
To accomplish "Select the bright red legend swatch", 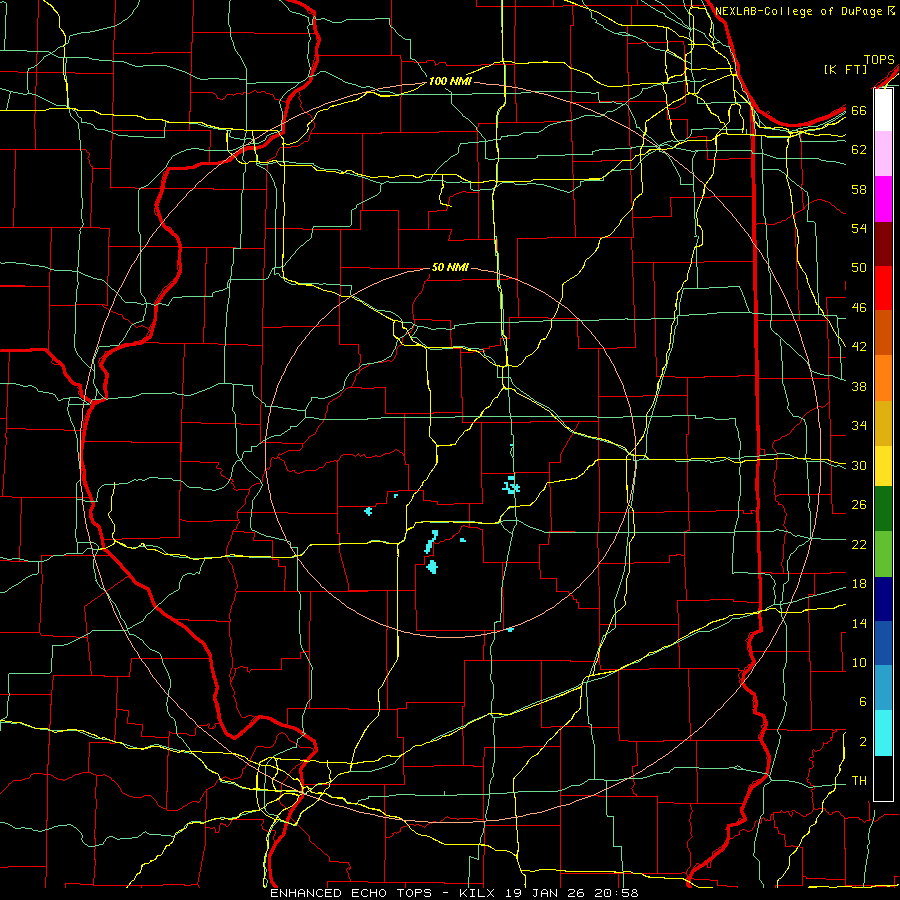I will [883, 288].
